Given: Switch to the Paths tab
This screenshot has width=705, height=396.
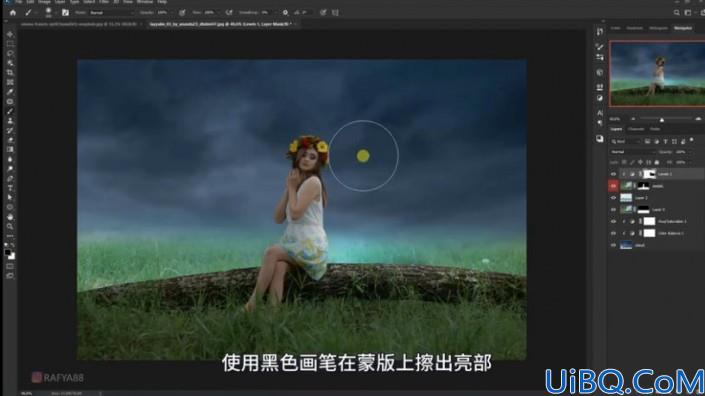Looking at the screenshot, I should click(x=655, y=129).
